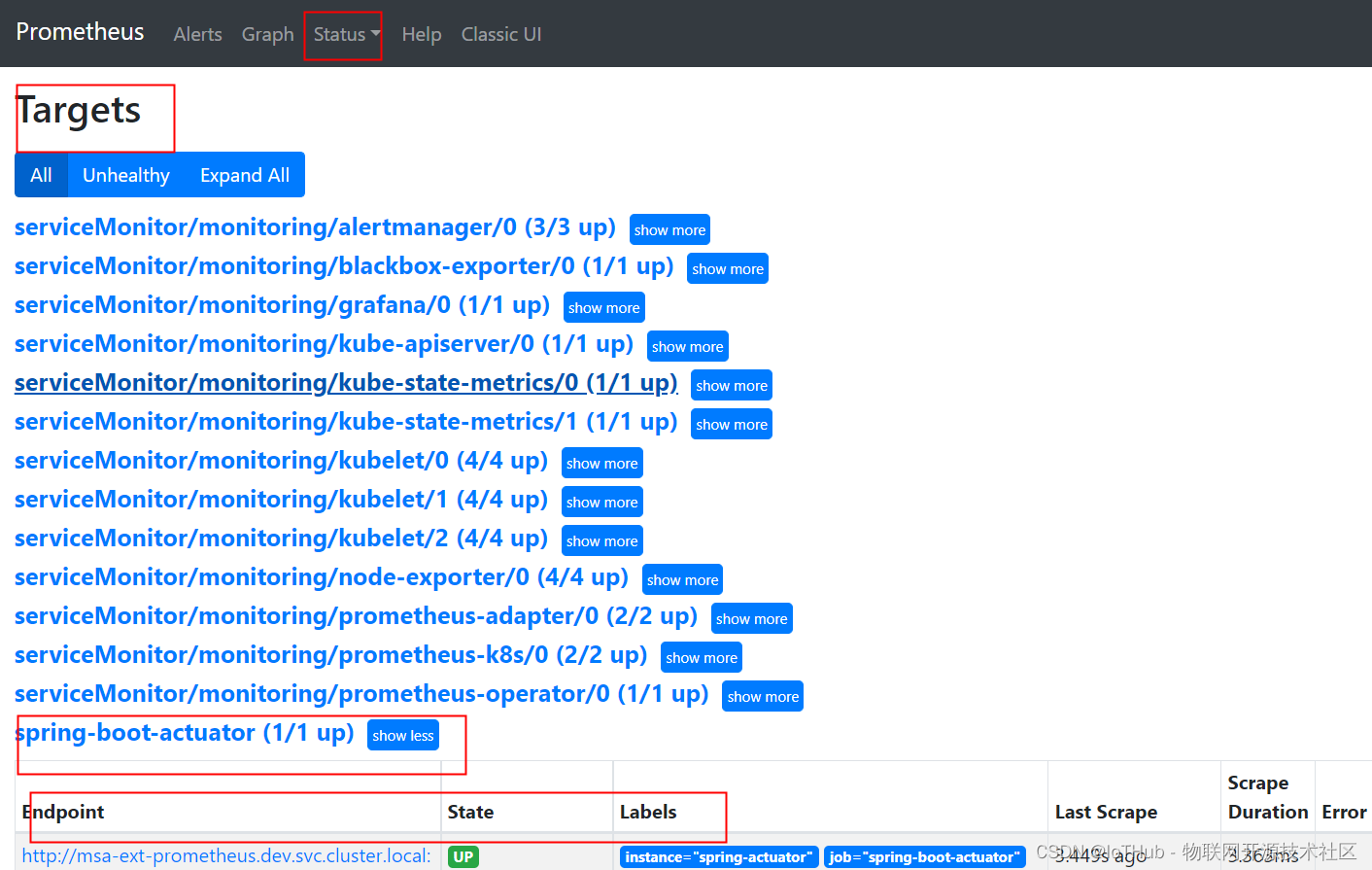Show more for grafana/0 targets
Image resolution: width=1372 pixels, height=870 pixels.
click(x=604, y=307)
